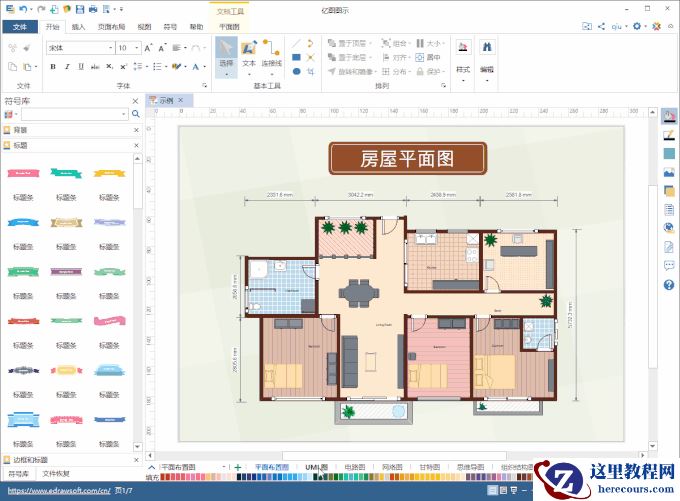680x501 pixels.
Task: Open the settings gear icon
Action: click(637, 26)
